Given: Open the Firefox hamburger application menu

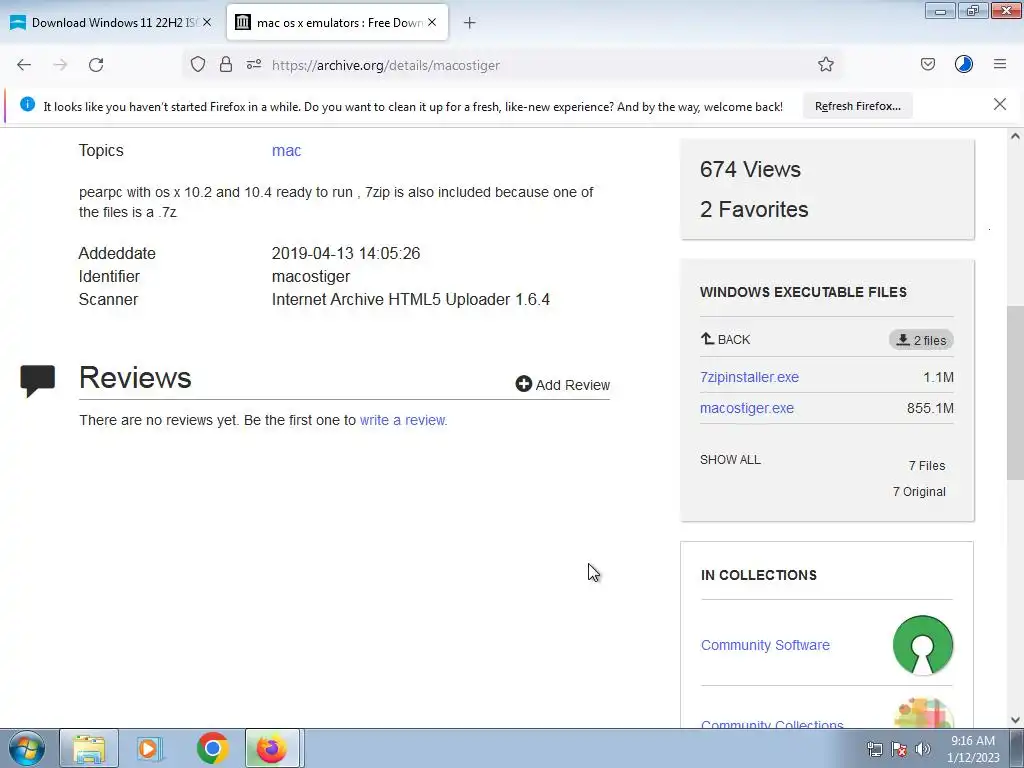Looking at the screenshot, I should [1000, 64].
